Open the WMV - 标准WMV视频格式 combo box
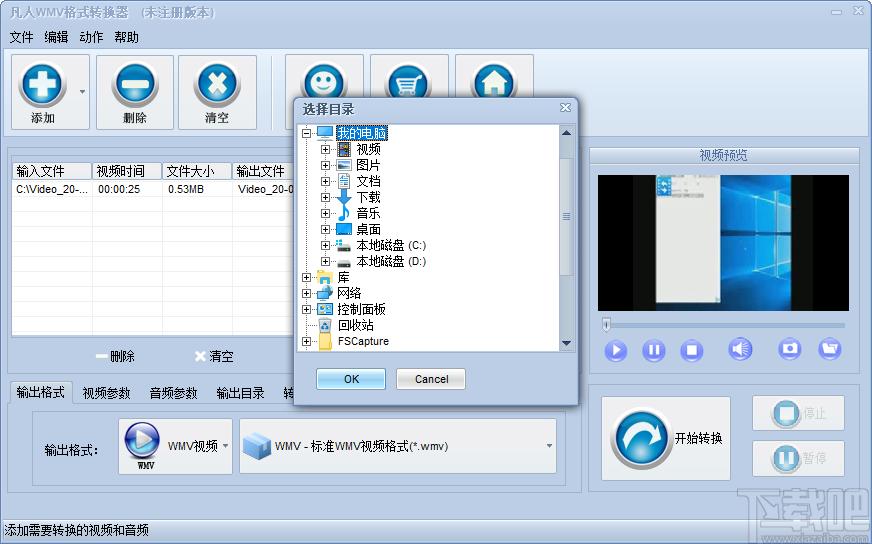 tap(398, 446)
